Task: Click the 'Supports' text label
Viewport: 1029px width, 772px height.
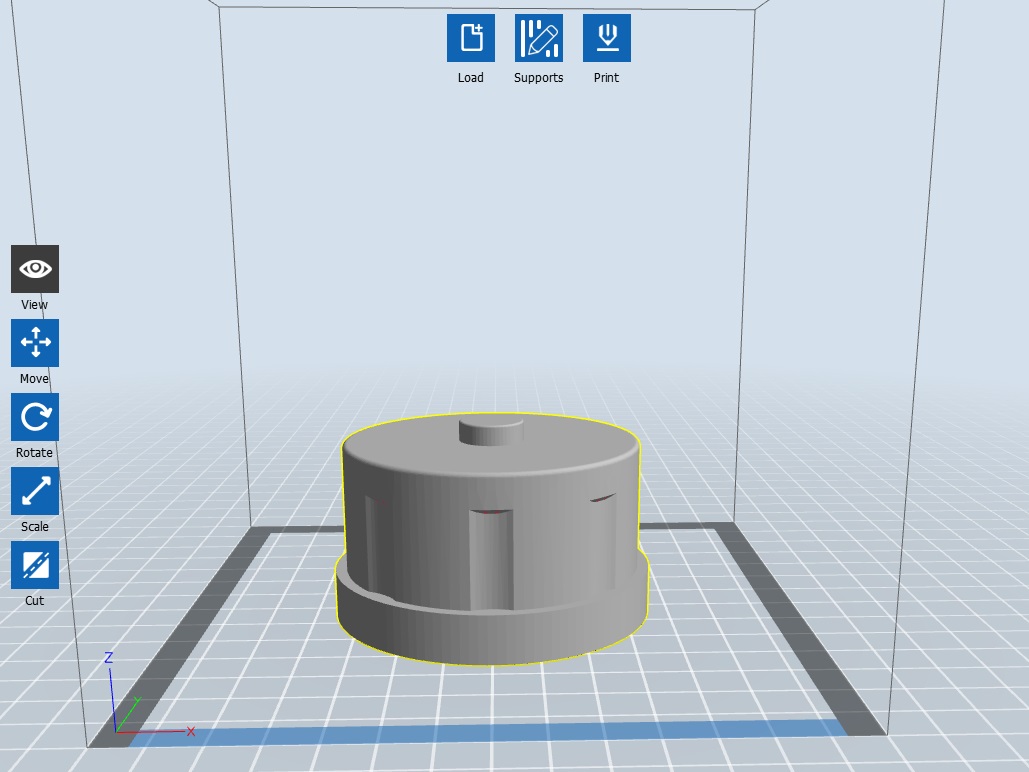Action: coord(538,78)
